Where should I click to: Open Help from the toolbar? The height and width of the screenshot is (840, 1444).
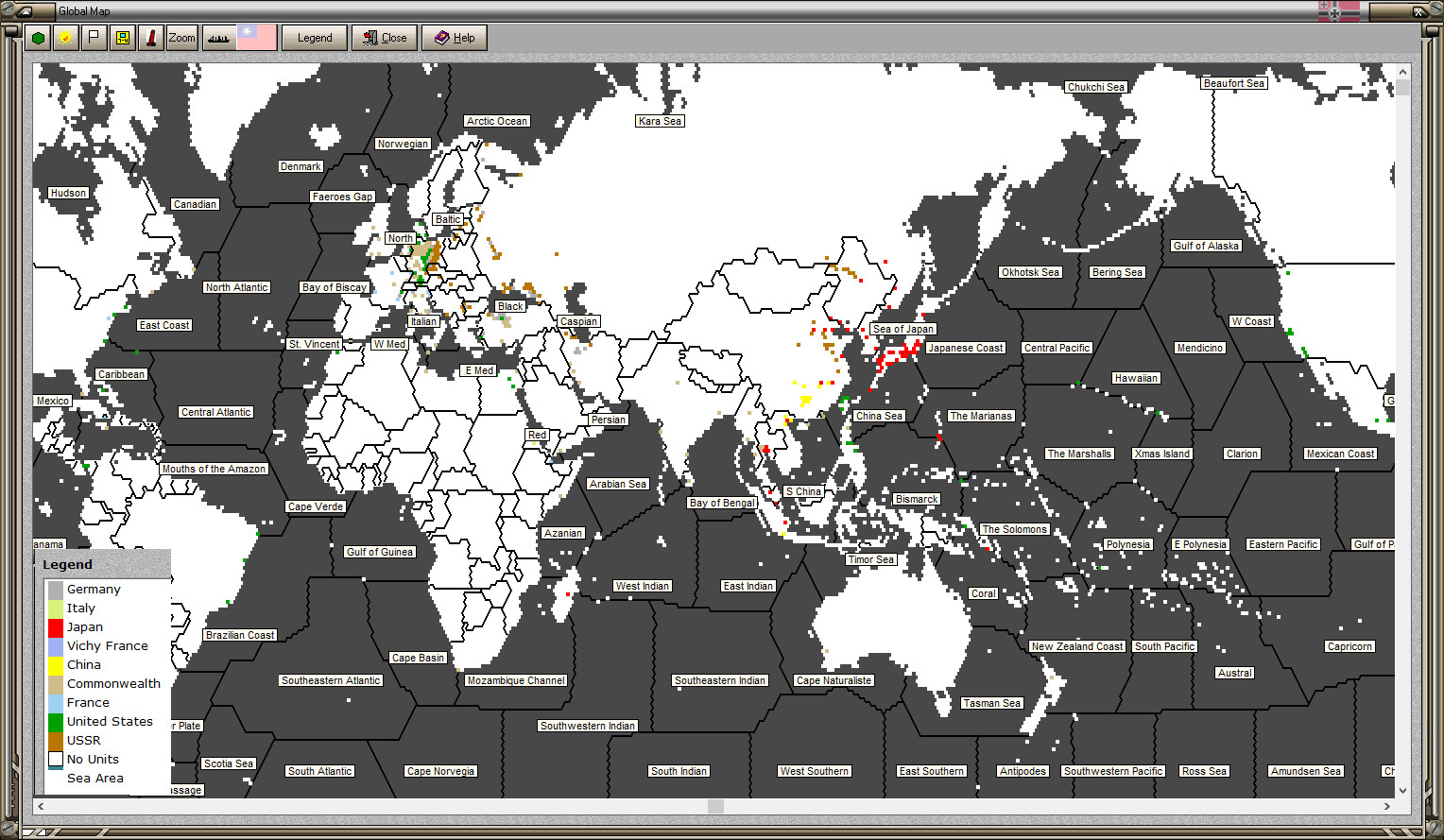tap(455, 38)
